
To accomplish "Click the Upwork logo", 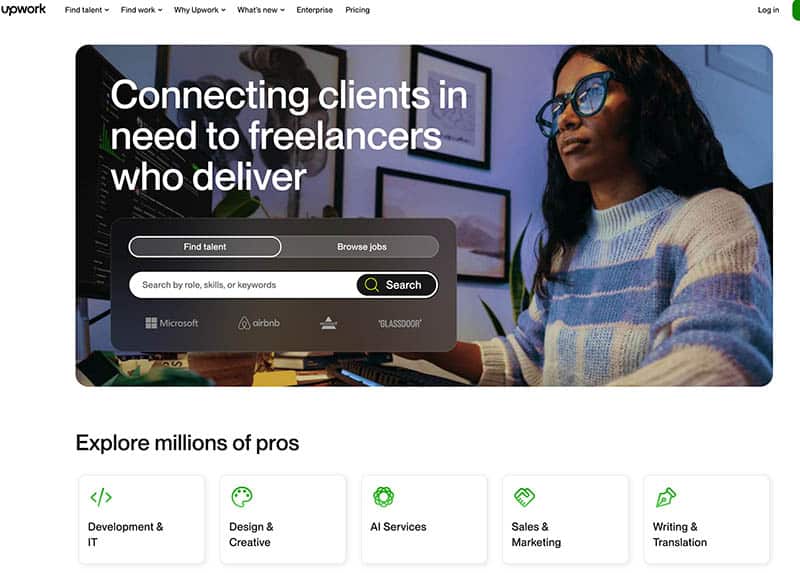I will [x=23, y=10].
